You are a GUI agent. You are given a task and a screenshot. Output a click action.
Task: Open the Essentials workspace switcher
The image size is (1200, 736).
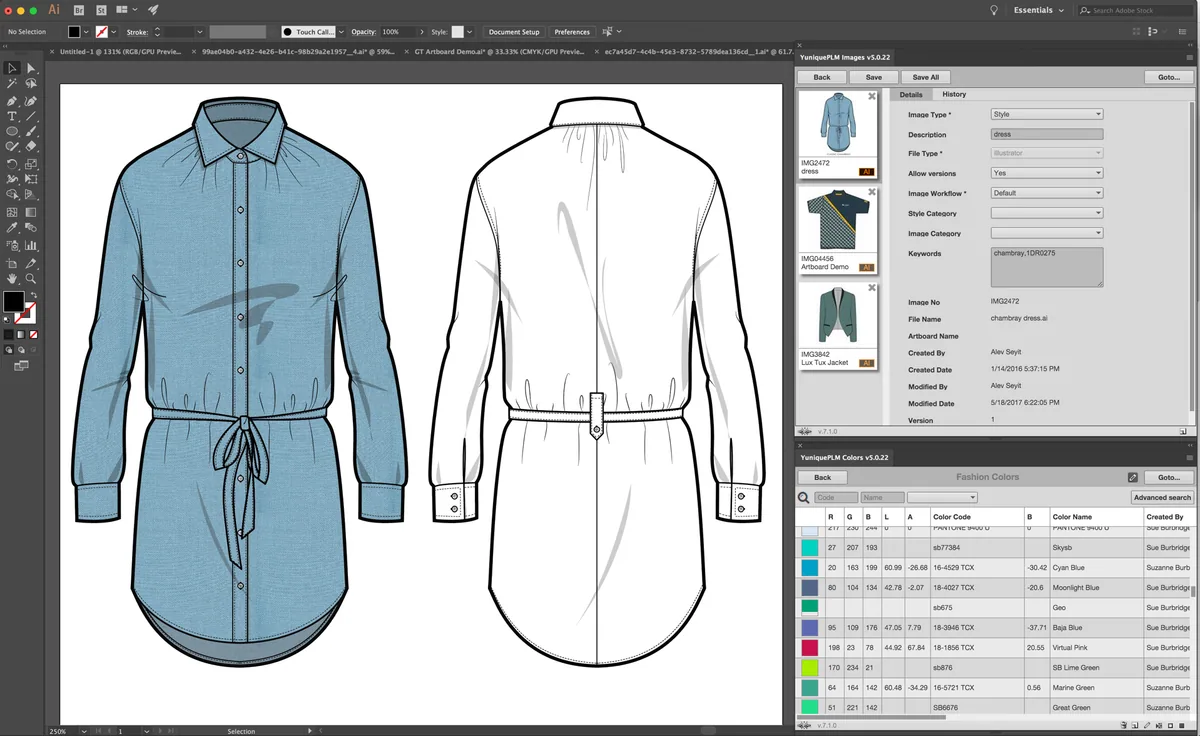pos(1038,10)
